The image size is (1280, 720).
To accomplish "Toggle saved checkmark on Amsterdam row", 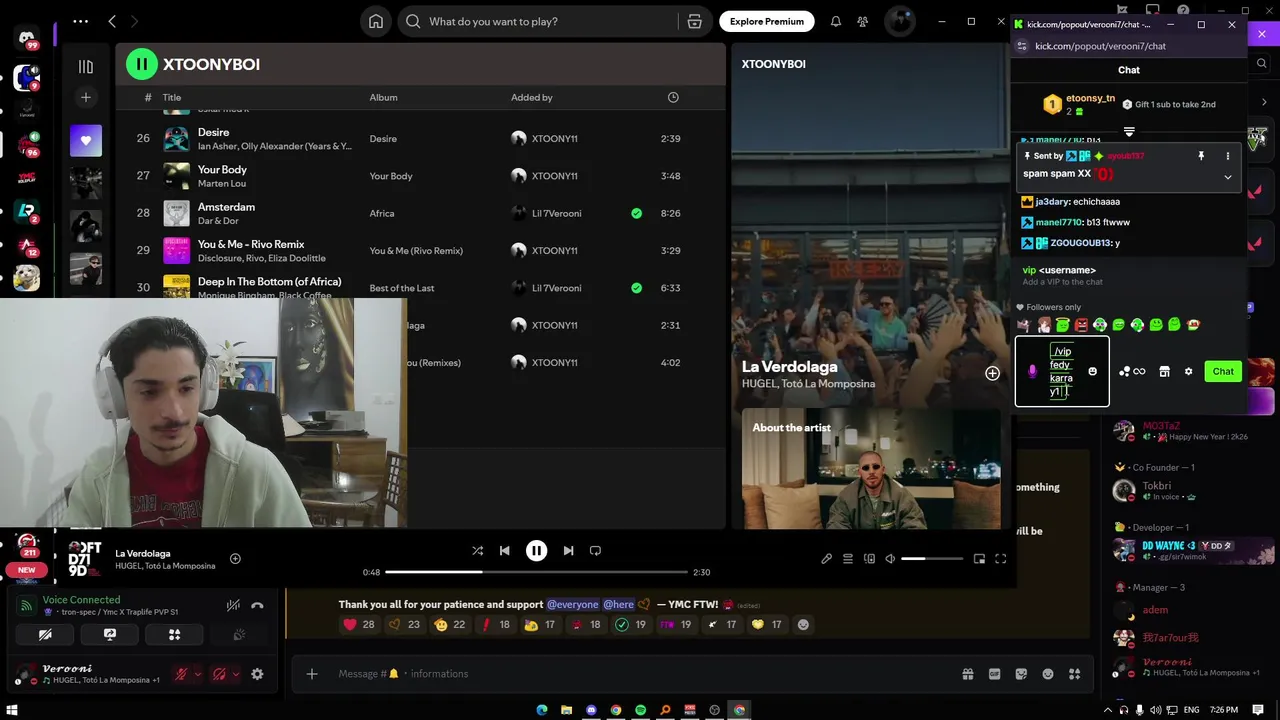I will (637, 213).
